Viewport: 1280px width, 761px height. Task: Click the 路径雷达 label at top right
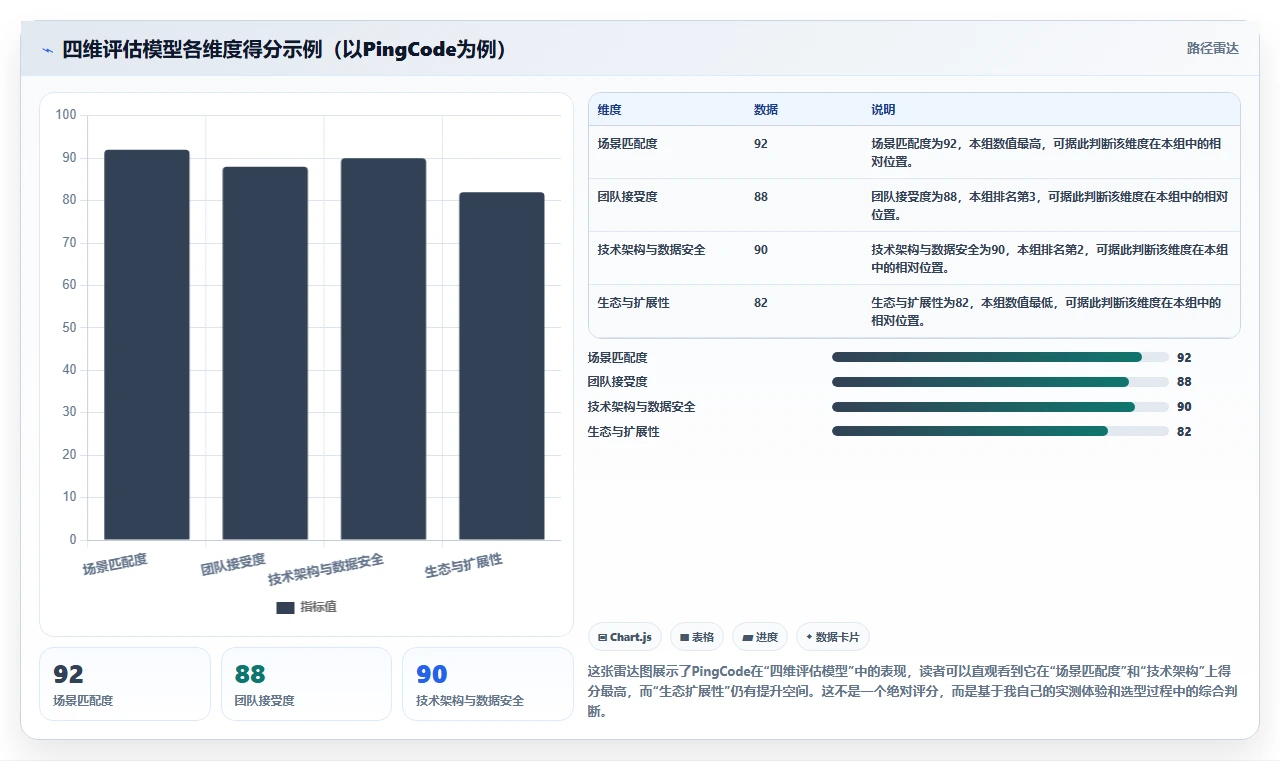point(1212,48)
